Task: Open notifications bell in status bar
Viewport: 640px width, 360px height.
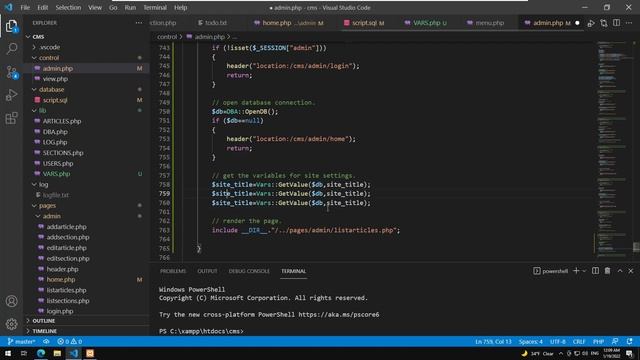Action: pyautogui.click(x=629, y=341)
